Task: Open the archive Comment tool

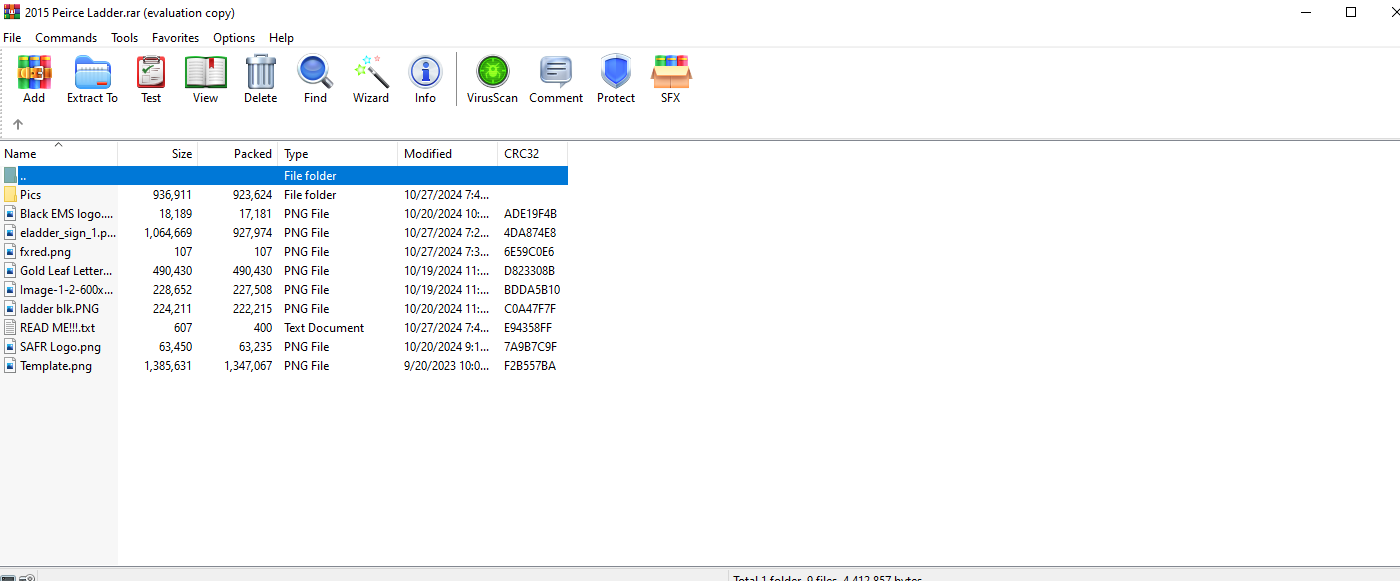Action: click(556, 79)
